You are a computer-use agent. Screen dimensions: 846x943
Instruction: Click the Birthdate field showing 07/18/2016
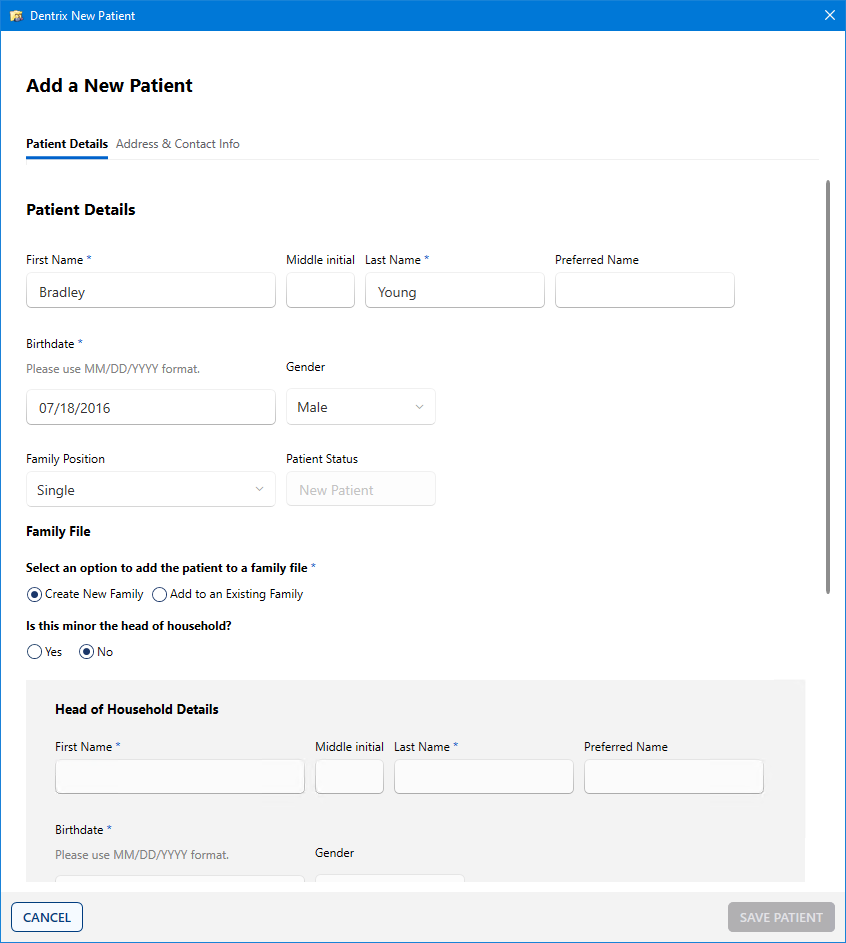[150, 407]
